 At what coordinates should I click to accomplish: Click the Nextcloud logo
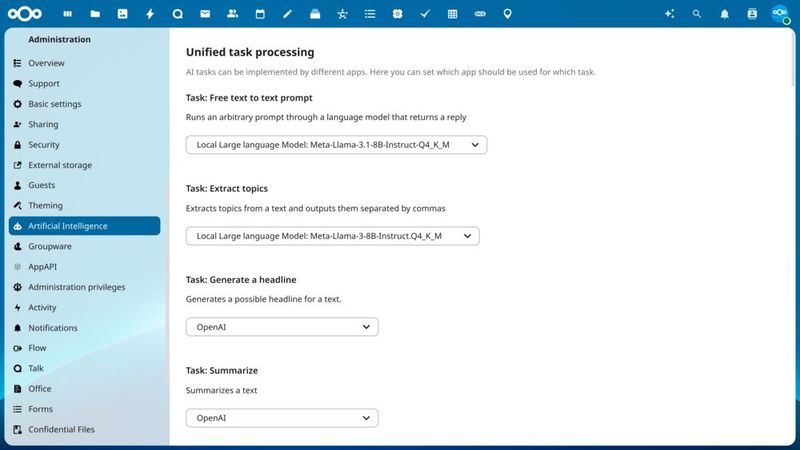pos(24,14)
